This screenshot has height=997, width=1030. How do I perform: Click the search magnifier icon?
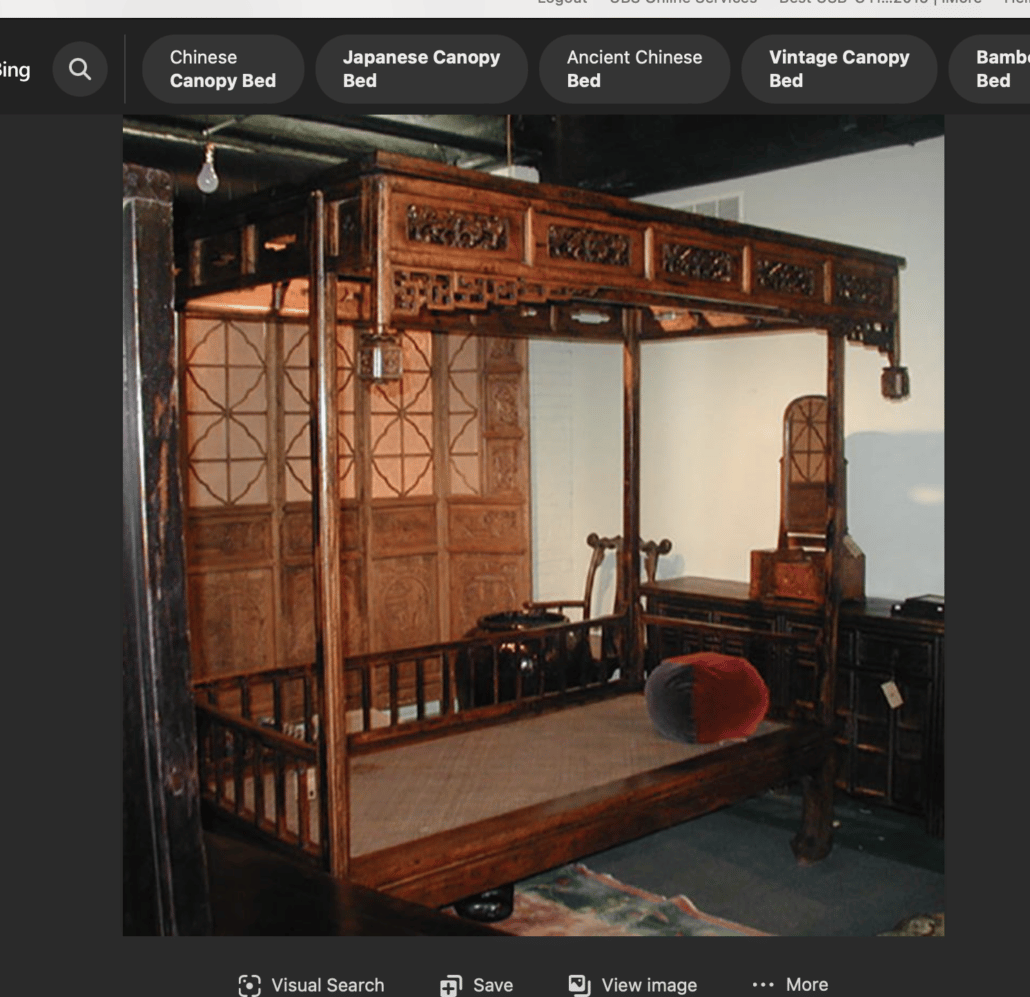[x=80, y=70]
